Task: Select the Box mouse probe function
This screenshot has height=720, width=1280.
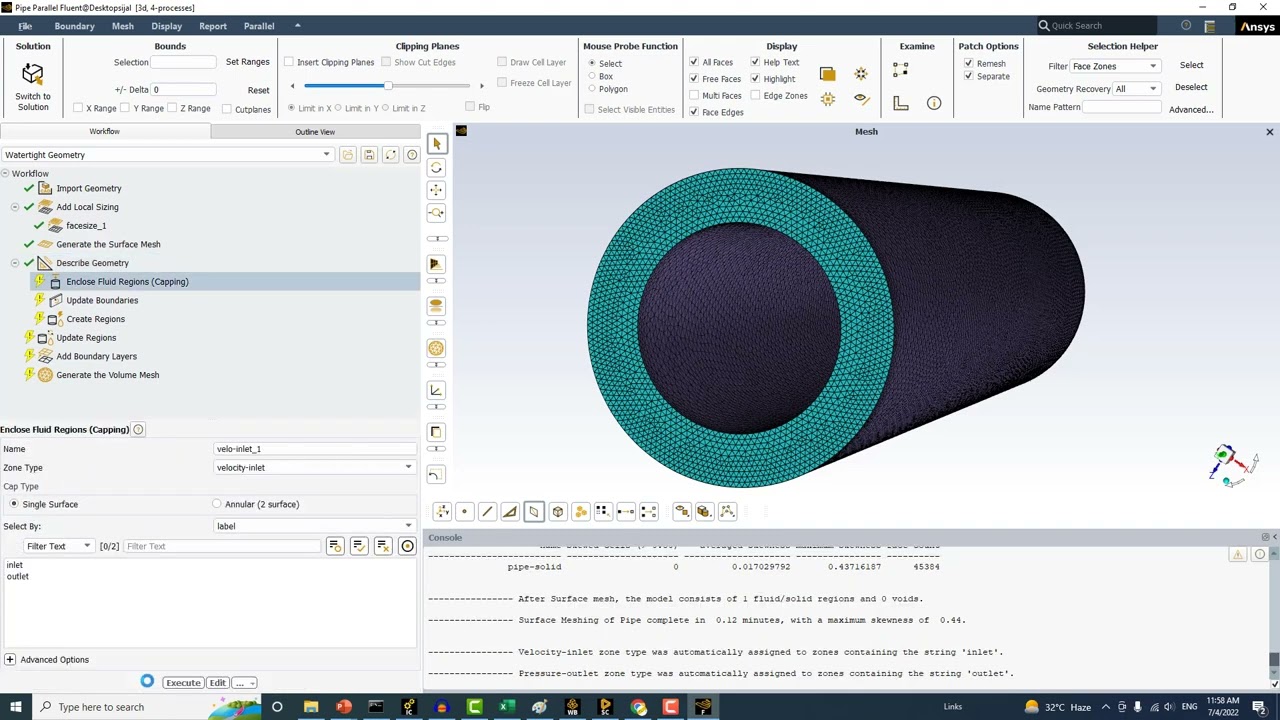Action: pos(592,76)
